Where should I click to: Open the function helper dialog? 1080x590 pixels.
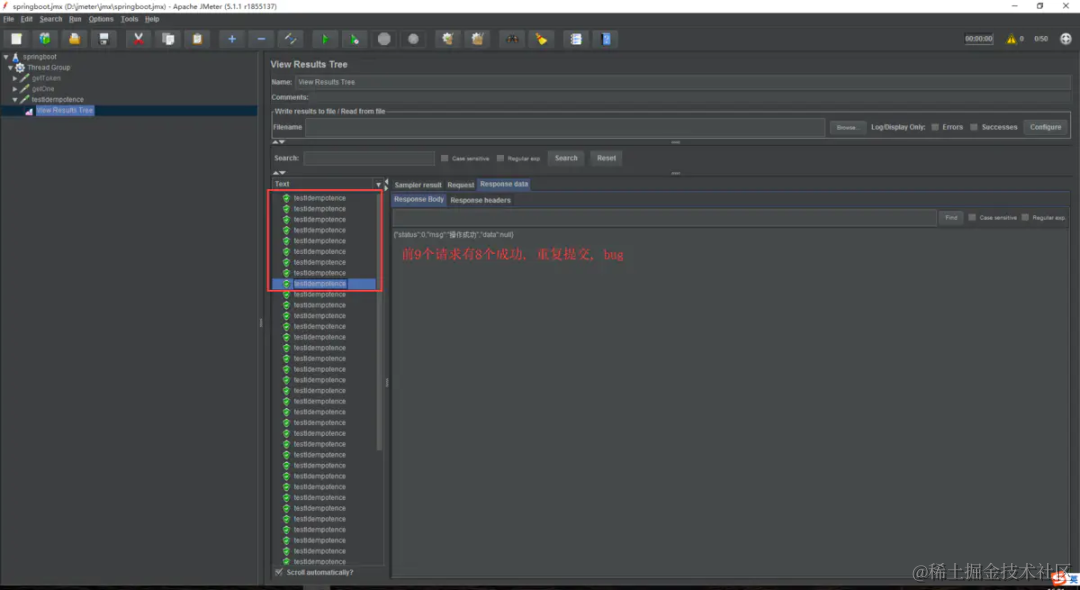(576, 39)
